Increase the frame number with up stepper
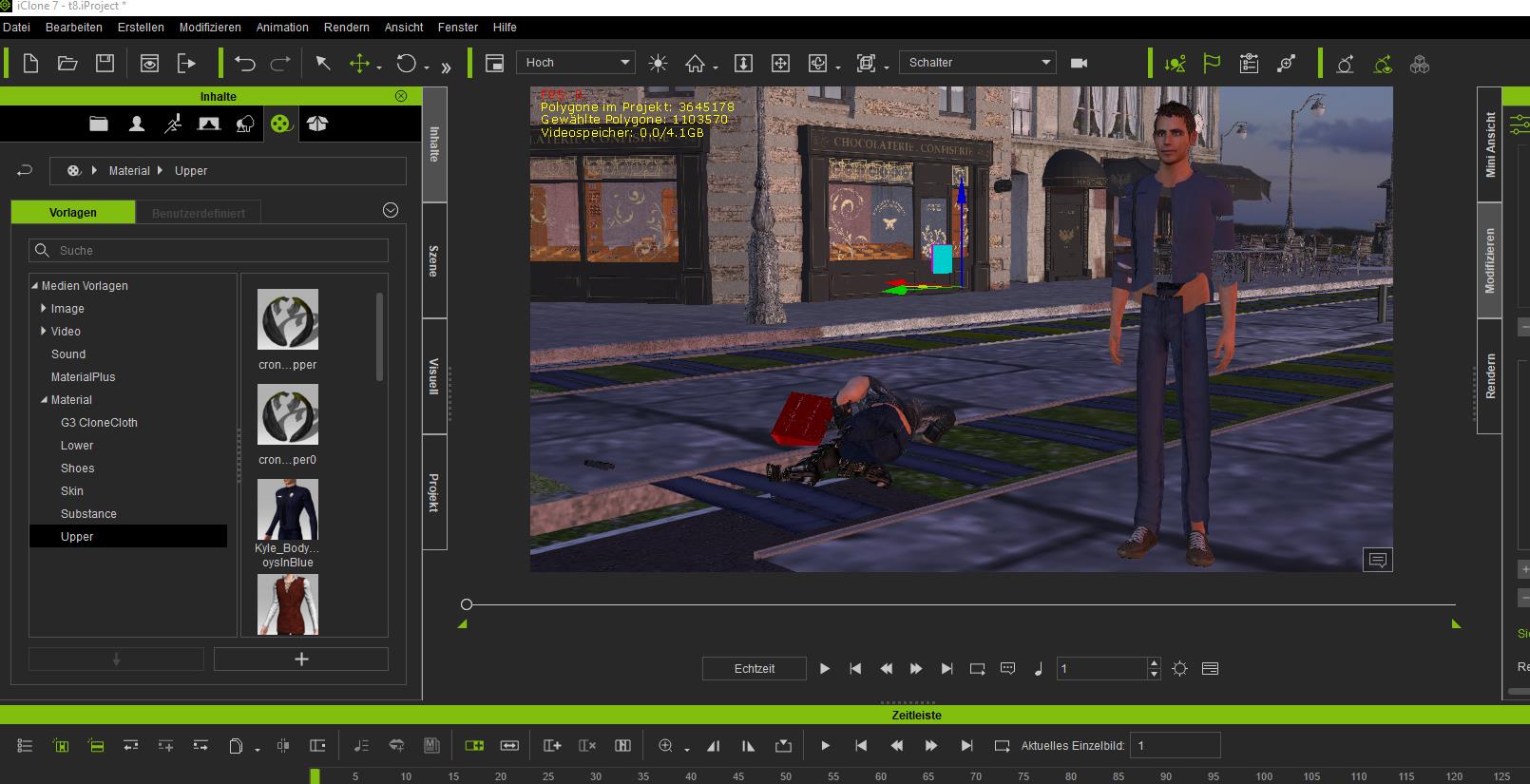The height and width of the screenshot is (784, 1530). point(1154,663)
